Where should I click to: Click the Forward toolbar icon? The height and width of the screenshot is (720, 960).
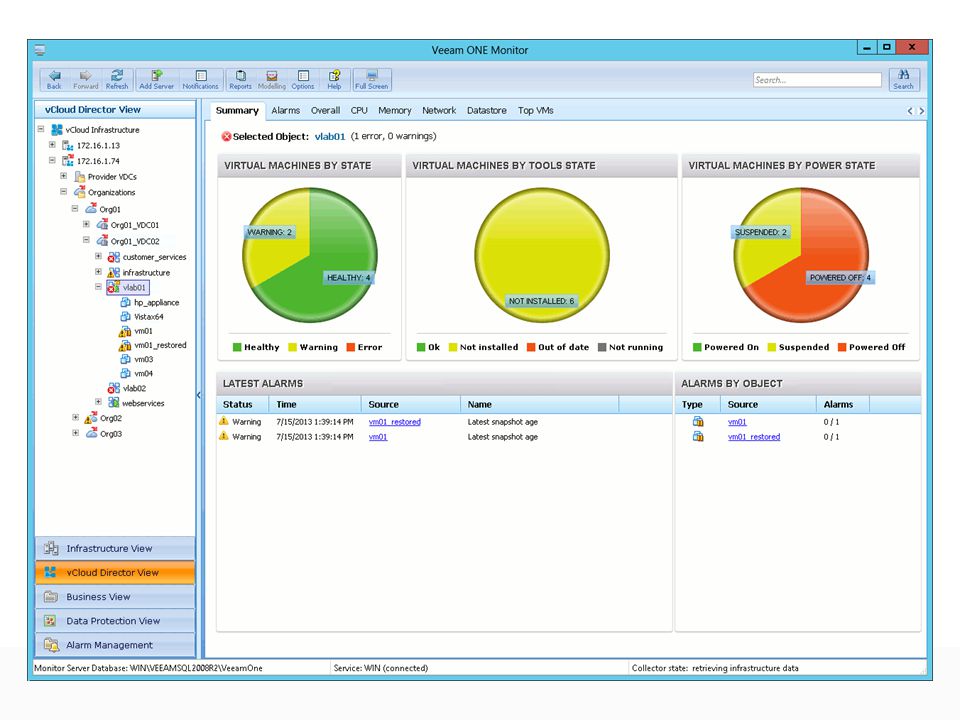(86, 79)
